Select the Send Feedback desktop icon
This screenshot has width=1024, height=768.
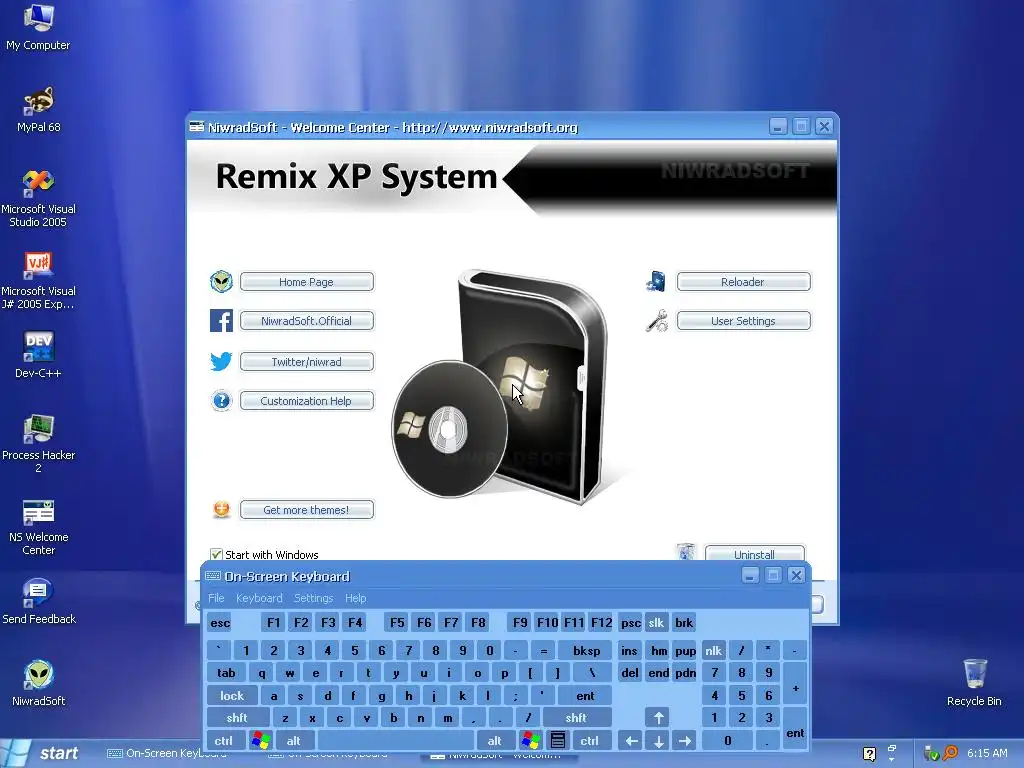tap(39, 601)
